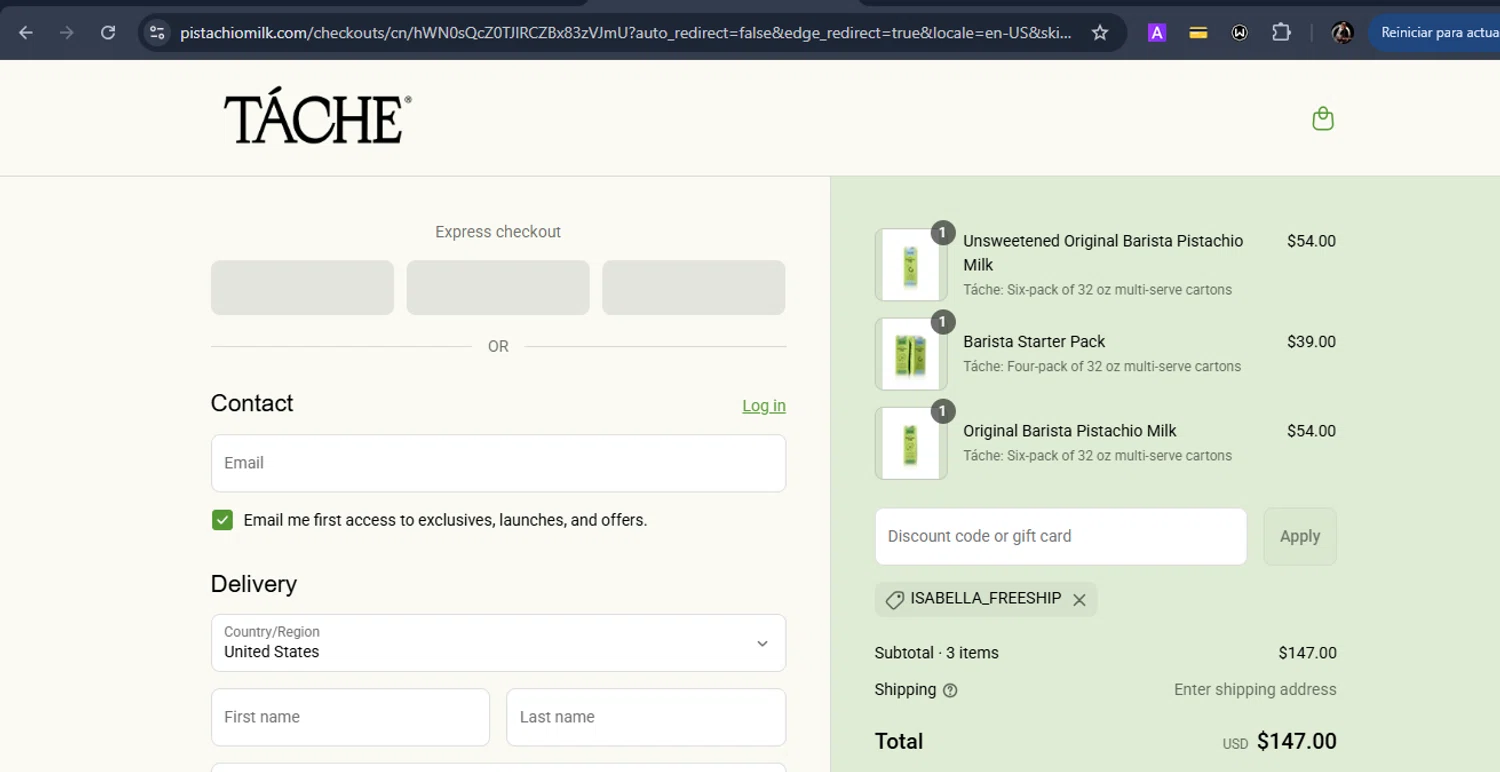1500x772 pixels.
Task: Click the discount tag icon beside ISABELLA_FREESHIP
Action: pos(895,600)
